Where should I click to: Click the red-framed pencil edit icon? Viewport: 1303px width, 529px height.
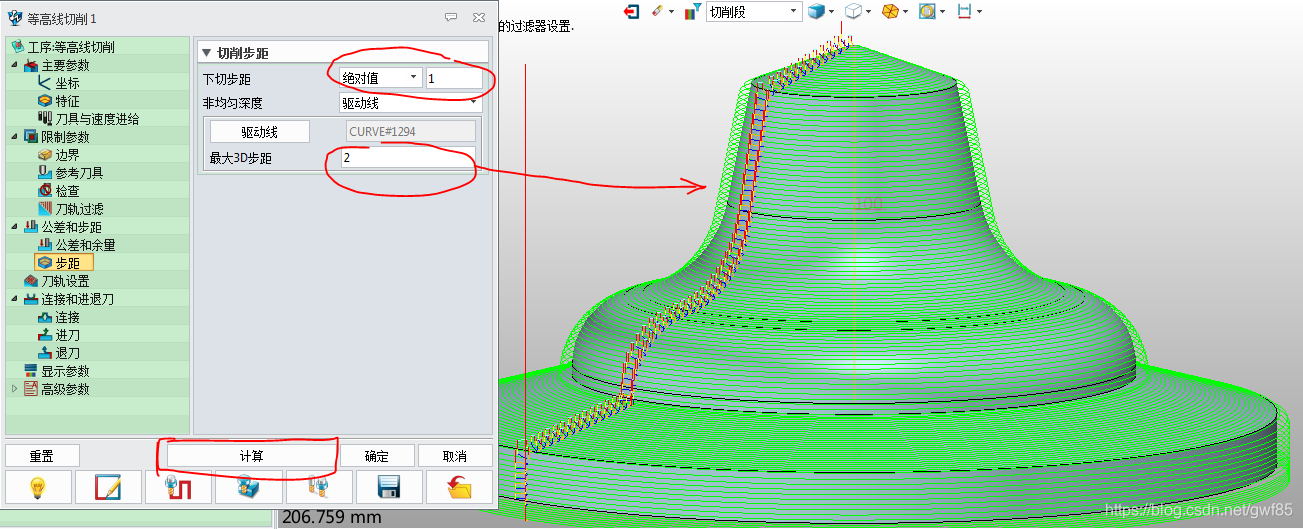tap(110, 487)
